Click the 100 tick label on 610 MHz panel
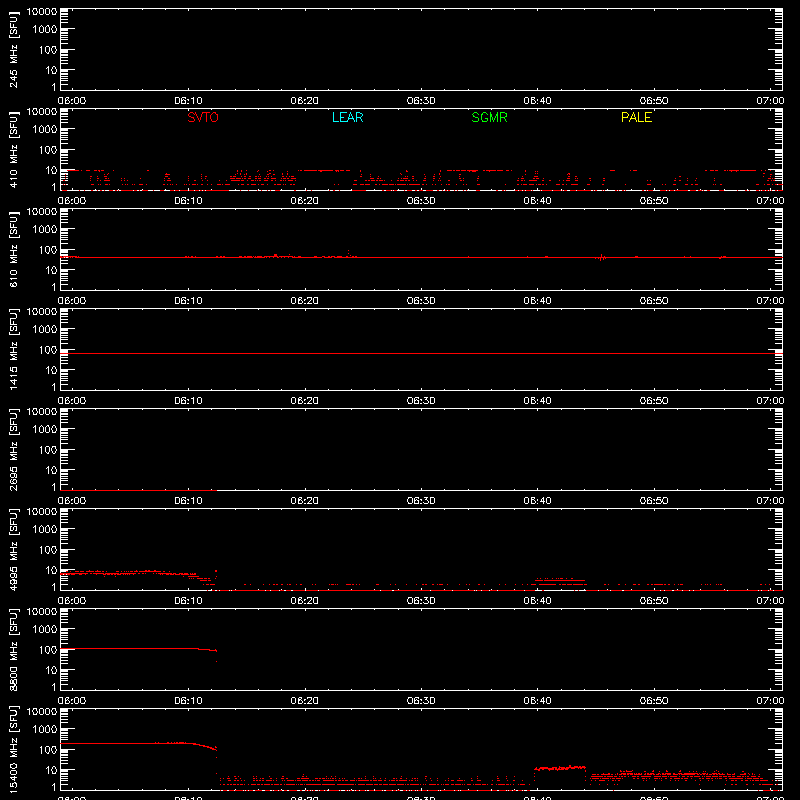The image size is (800, 800). [47, 250]
